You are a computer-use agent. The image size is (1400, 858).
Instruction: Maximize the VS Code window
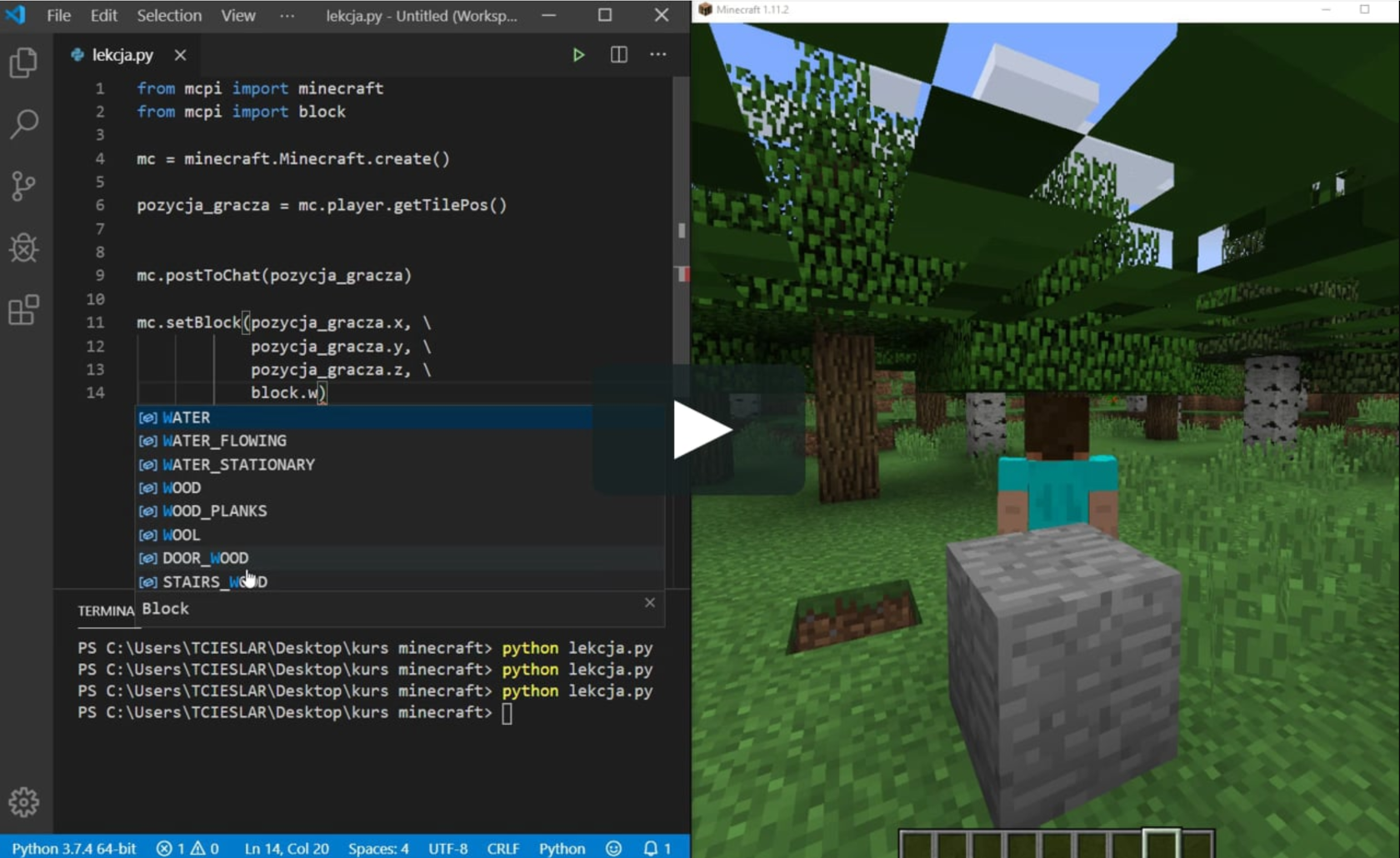click(x=605, y=15)
